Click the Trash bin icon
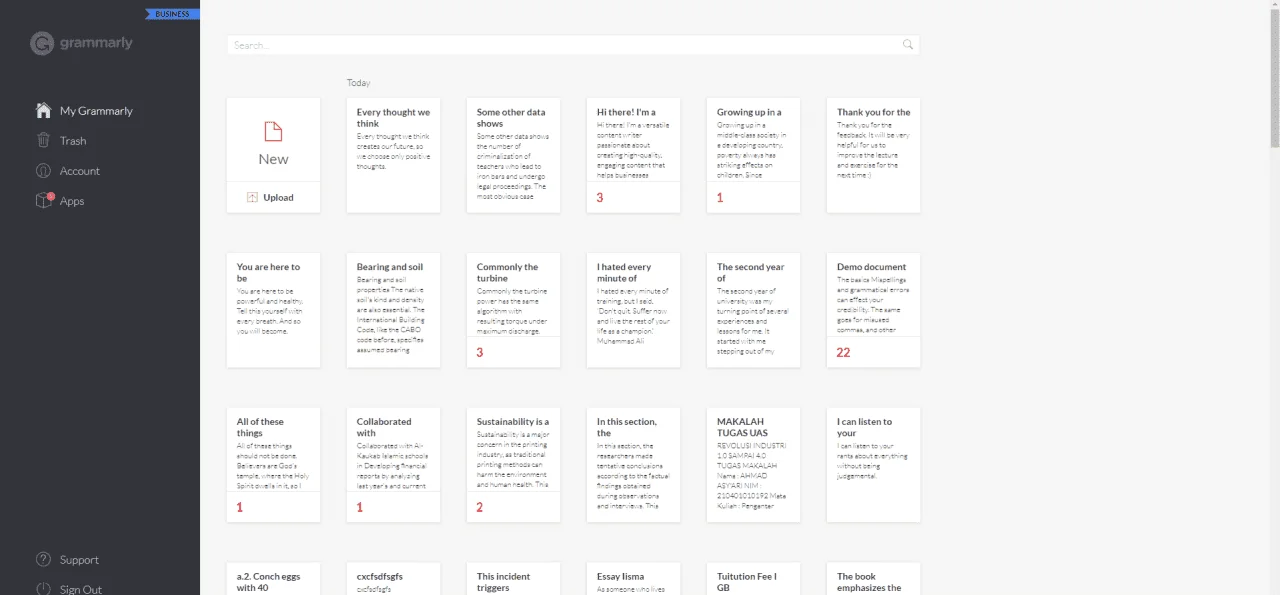 click(43, 140)
